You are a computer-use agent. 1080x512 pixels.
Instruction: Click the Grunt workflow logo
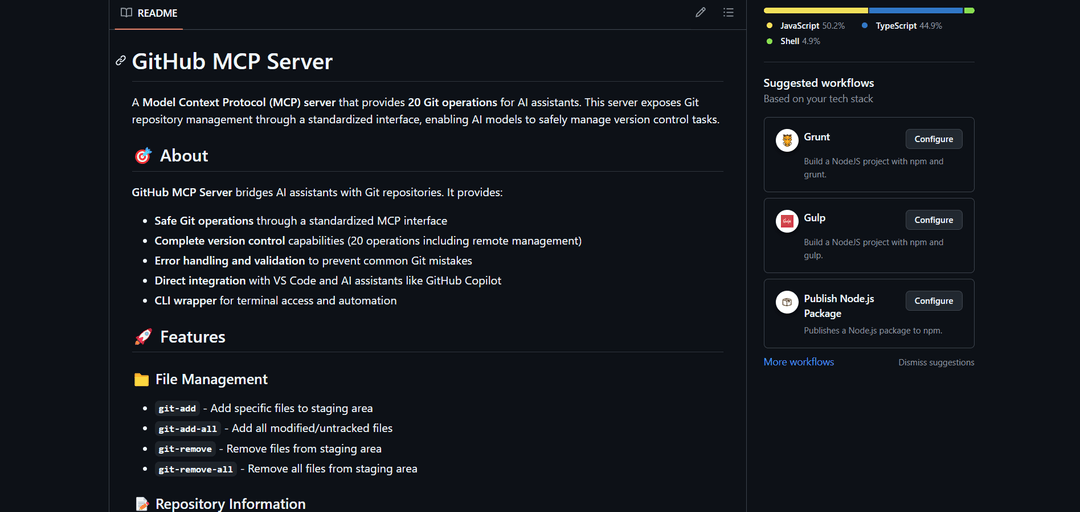(x=787, y=140)
